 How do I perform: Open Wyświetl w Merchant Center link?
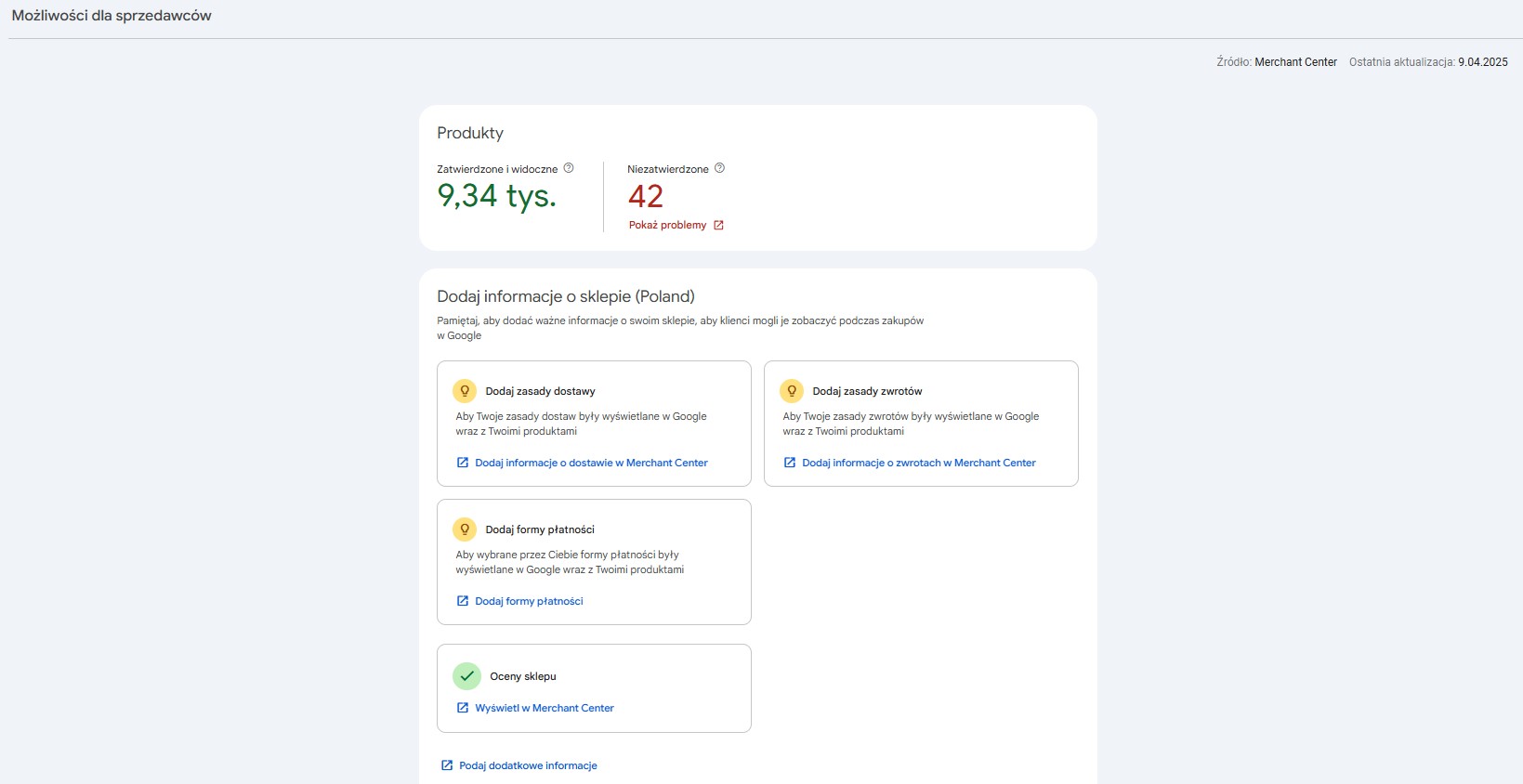pyautogui.click(x=545, y=708)
